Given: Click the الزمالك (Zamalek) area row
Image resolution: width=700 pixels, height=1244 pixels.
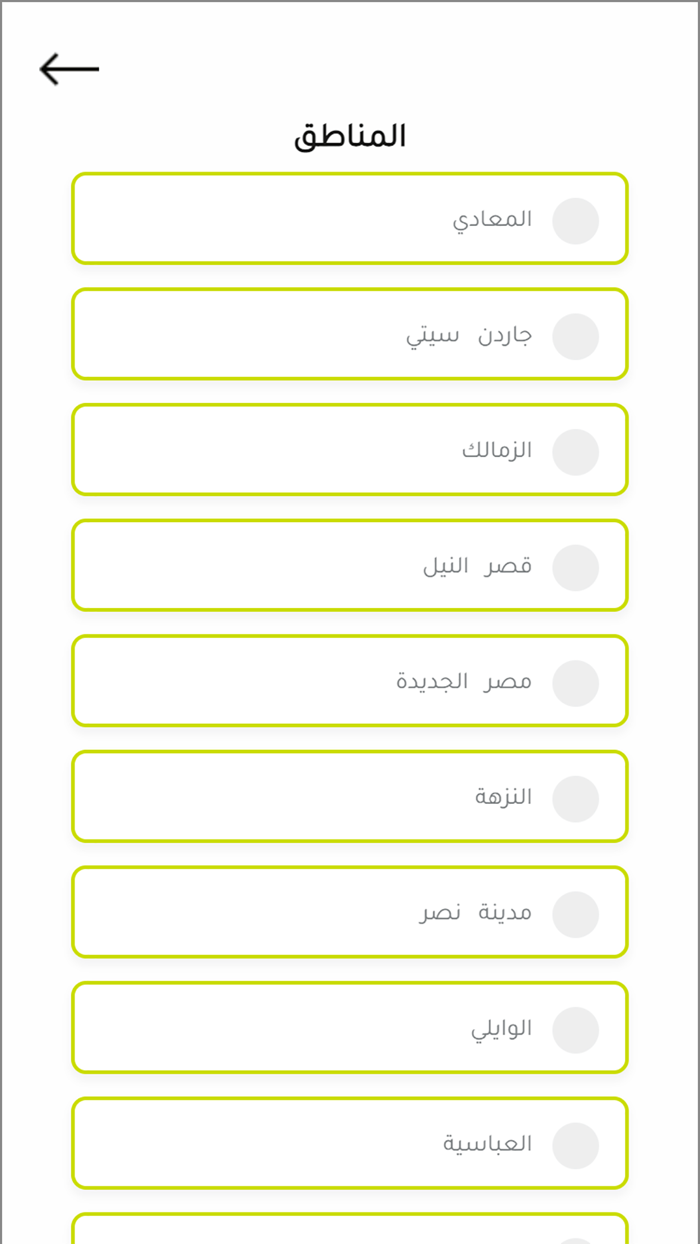Looking at the screenshot, I should click(x=350, y=450).
